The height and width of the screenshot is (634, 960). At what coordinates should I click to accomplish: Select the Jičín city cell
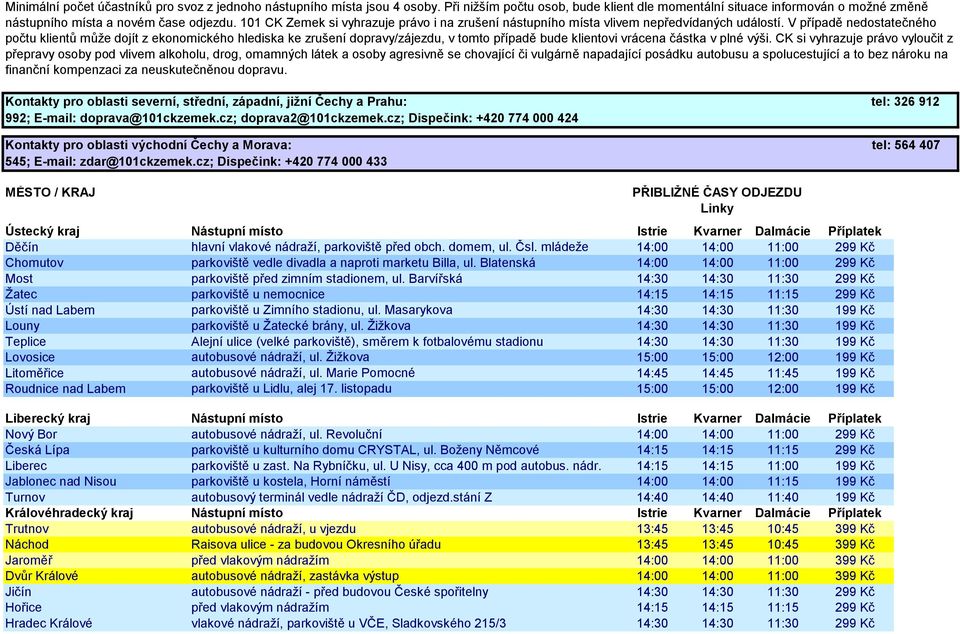pyautogui.click(x=18, y=592)
